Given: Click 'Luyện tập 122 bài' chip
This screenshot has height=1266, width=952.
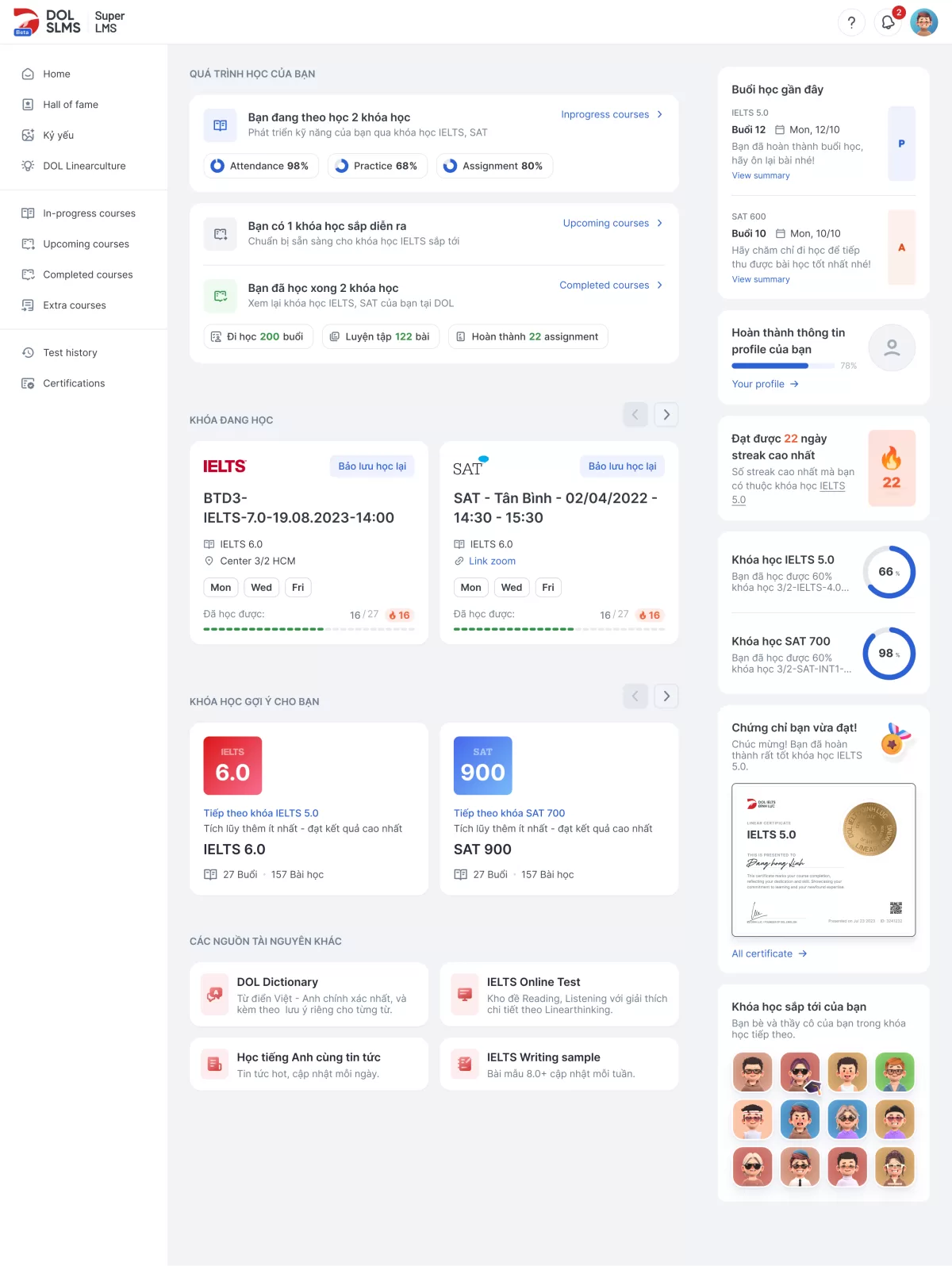Looking at the screenshot, I should point(381,336).
